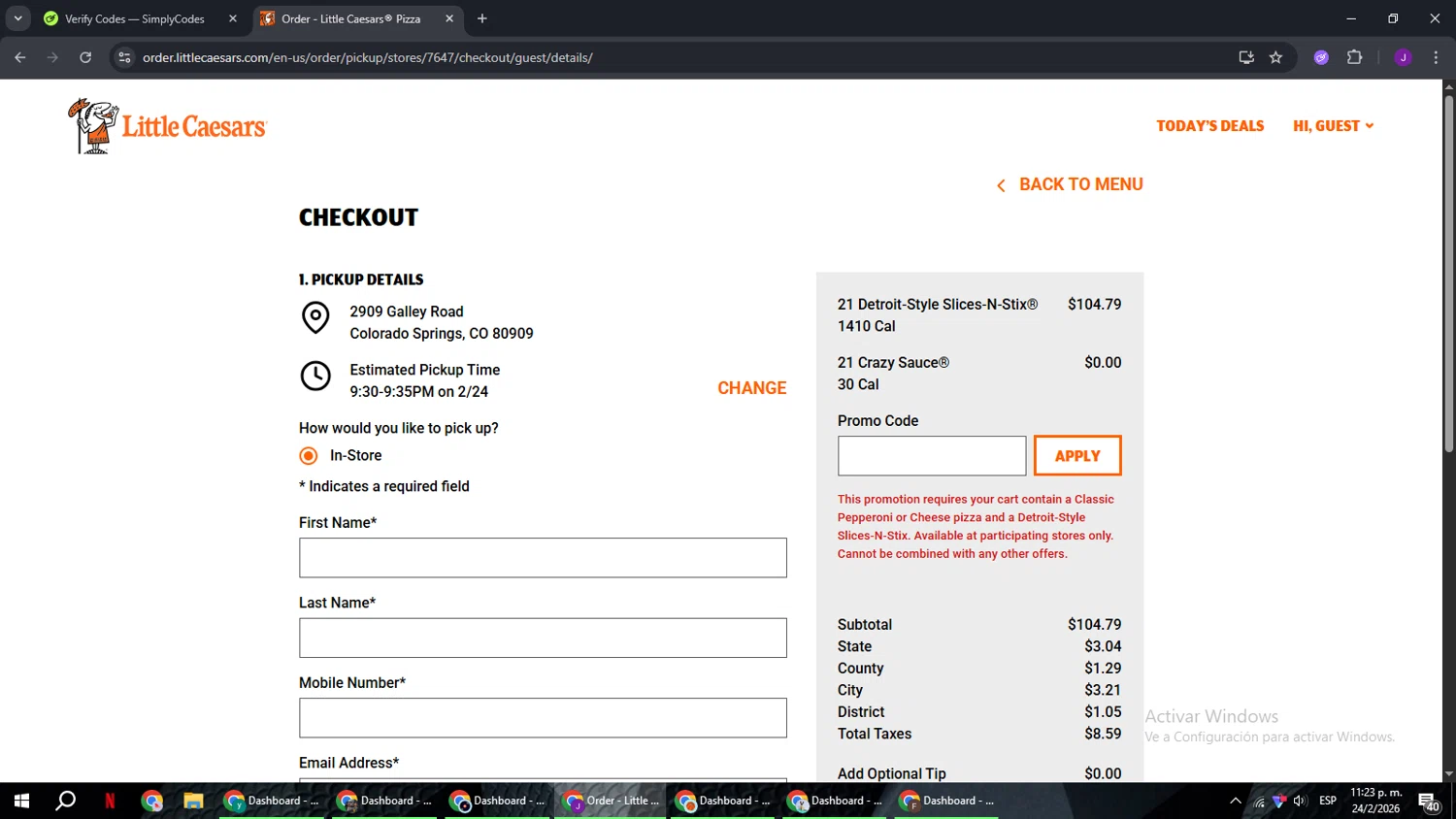The image size is (1456, 819).
Task: Open the pinned Chrome icon on the taskbar
Action: click(x=151, y=801)
